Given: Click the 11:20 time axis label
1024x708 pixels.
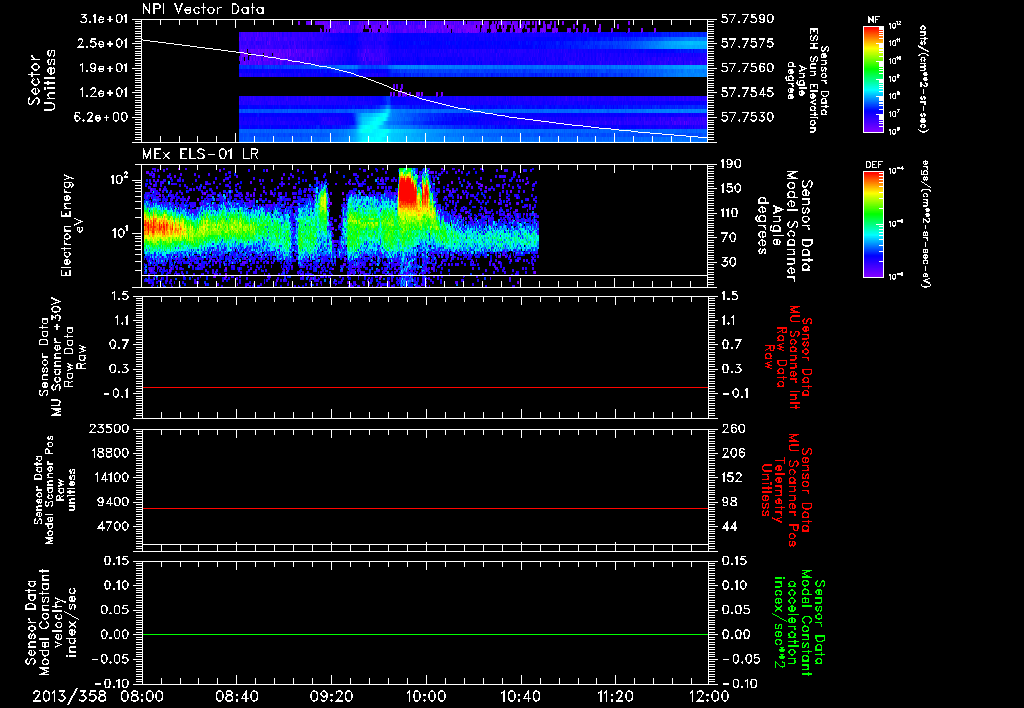Looking at the screenshot, I should point(615,696).
